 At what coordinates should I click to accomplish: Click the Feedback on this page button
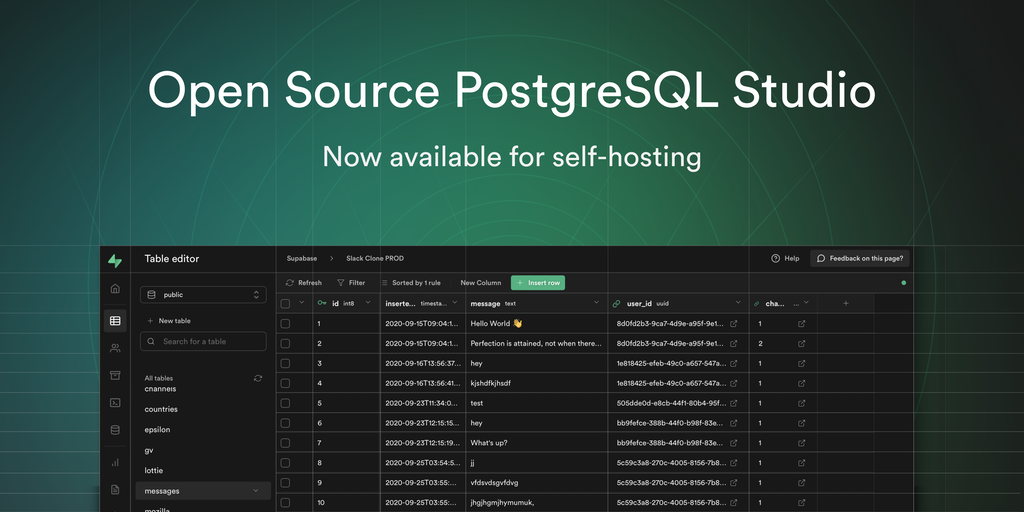pyautogui.click(x=859, y=258)
